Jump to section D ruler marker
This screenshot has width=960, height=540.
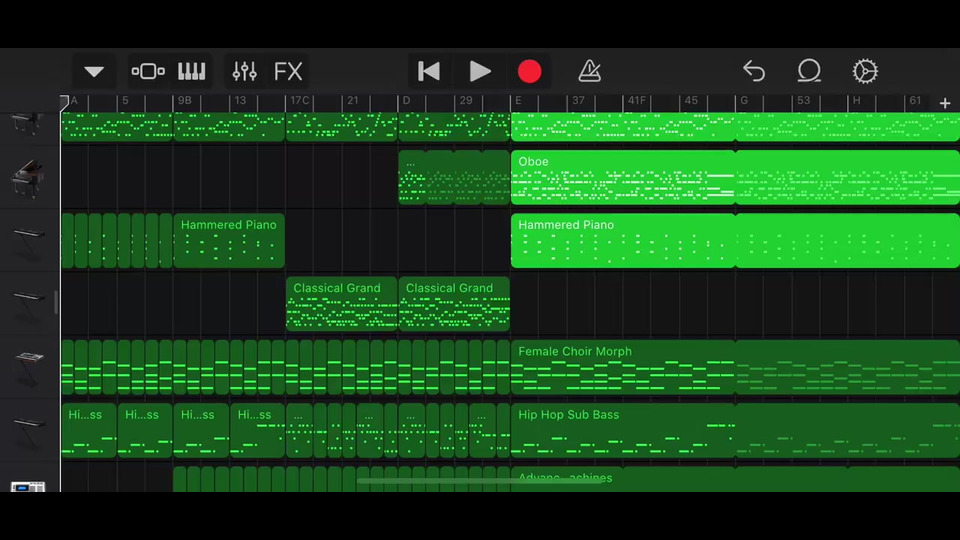[x=407, y=100]
